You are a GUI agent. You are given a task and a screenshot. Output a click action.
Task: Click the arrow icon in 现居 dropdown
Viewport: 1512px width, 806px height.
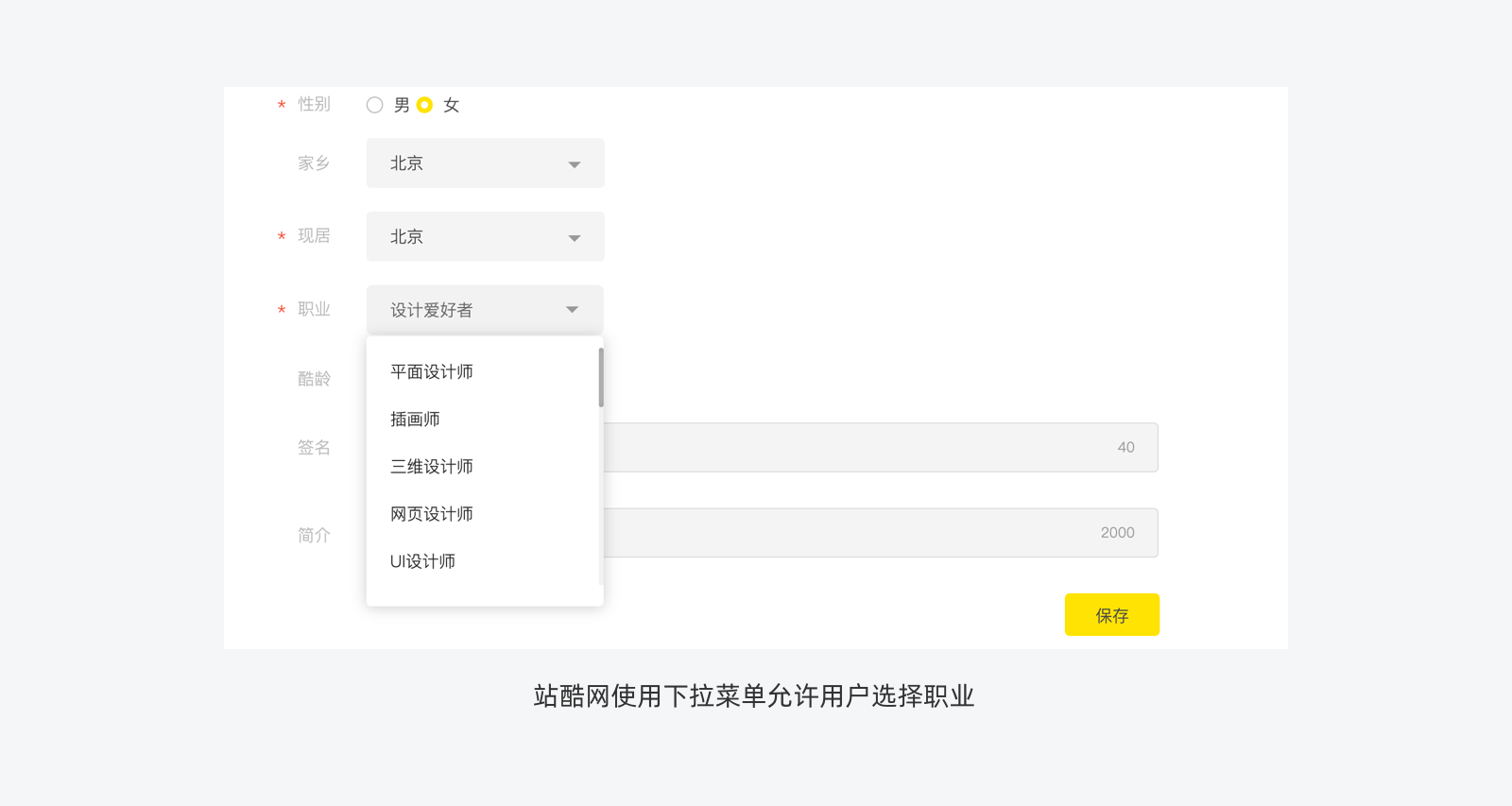click(x=574, y=238)
